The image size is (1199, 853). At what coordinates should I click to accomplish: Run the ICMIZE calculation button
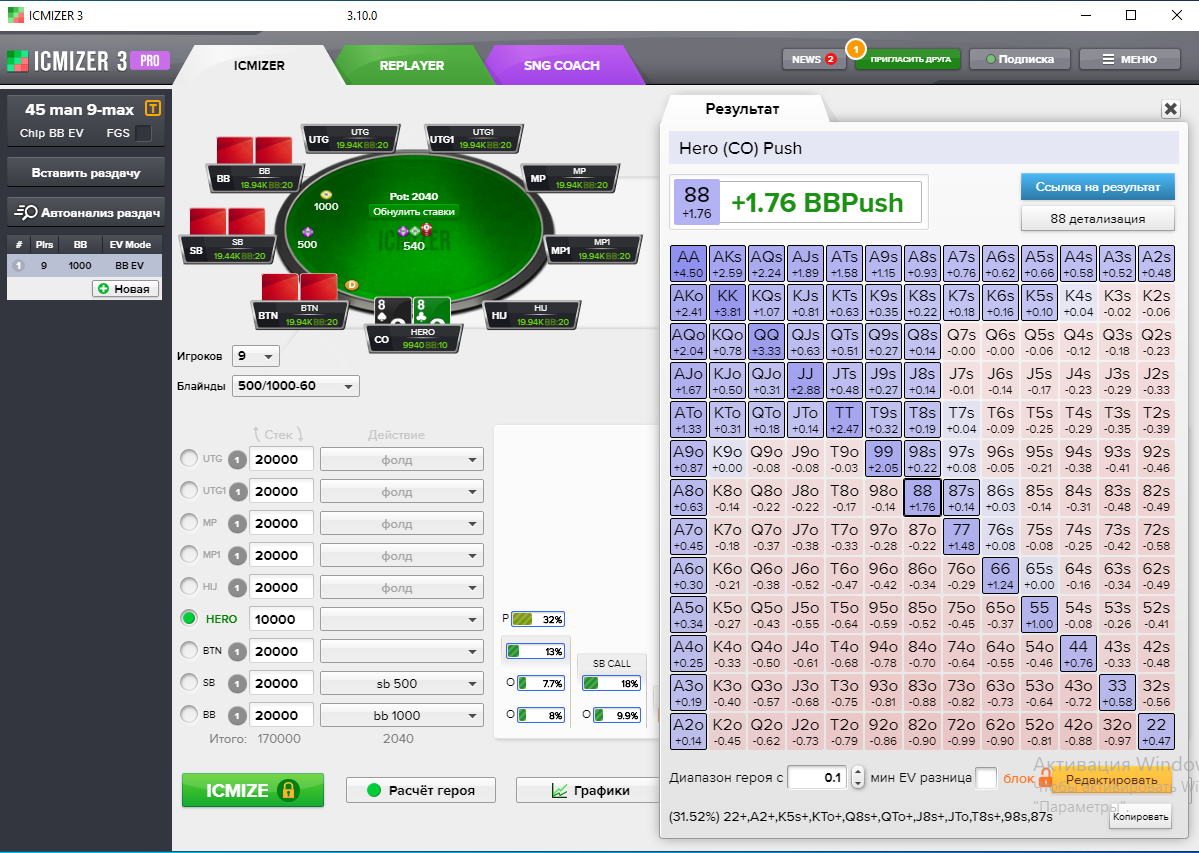pyautogui.click(x=252, y=790)
